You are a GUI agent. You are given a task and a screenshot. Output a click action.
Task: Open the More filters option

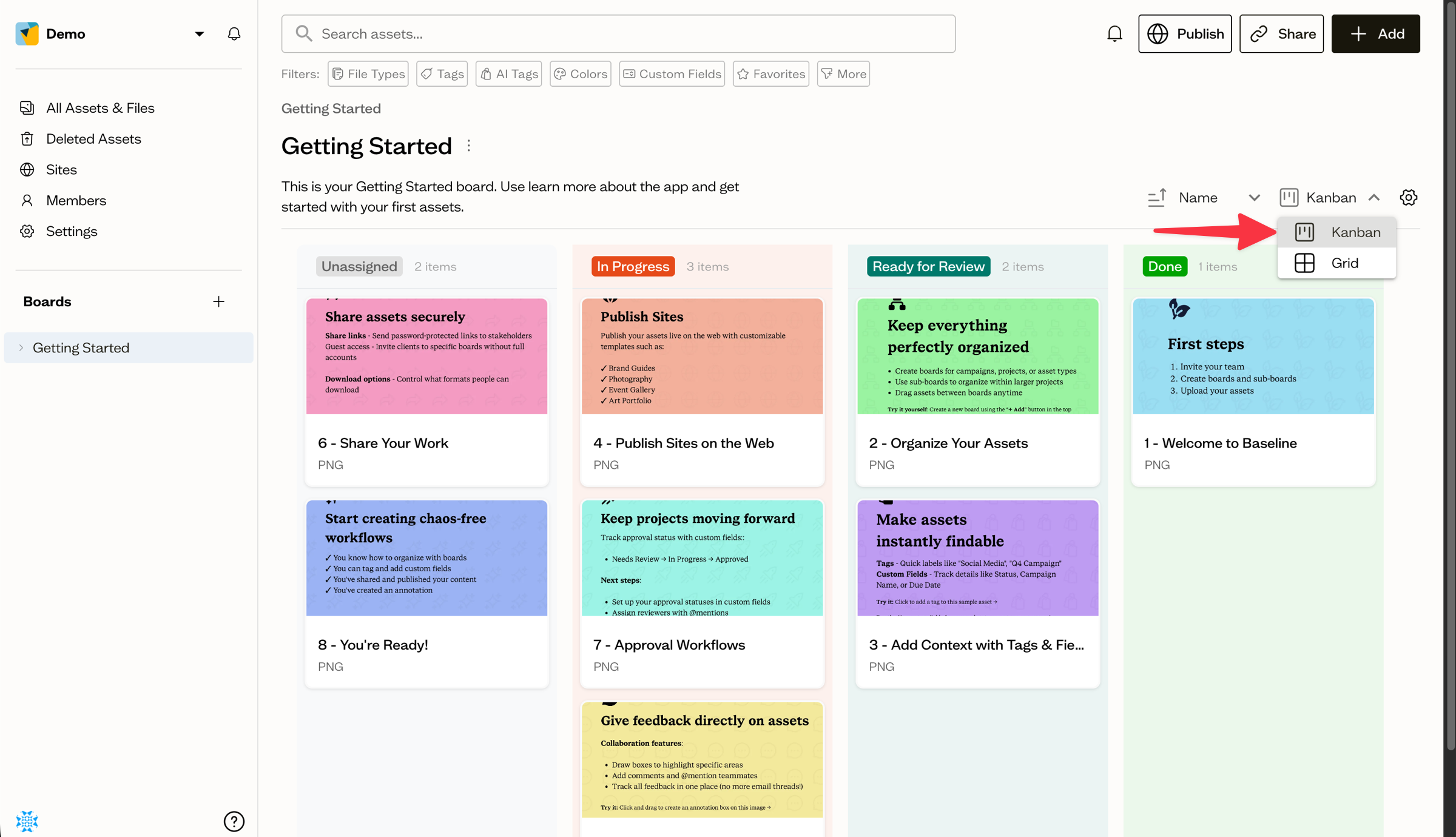click(844, 74)
